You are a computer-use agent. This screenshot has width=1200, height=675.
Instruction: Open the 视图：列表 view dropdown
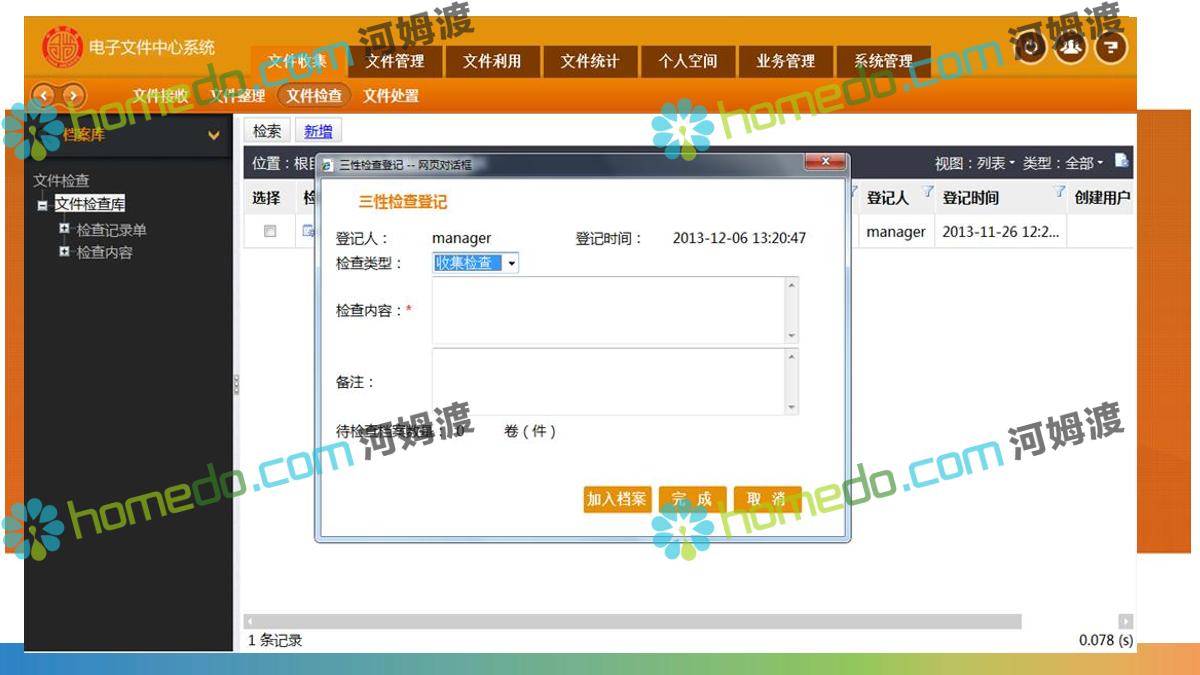(974, 163)
